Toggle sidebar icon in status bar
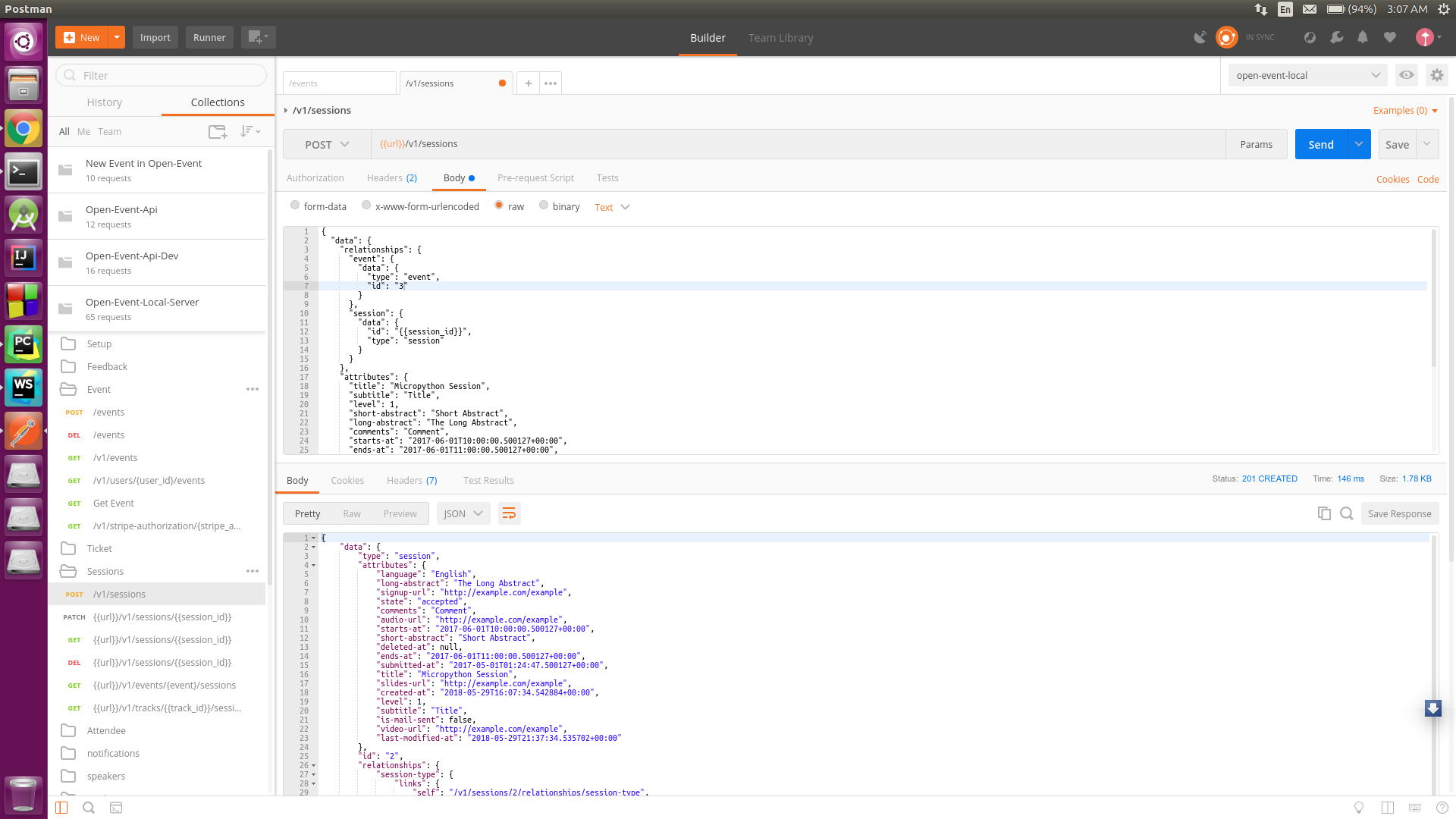This screenshot has width=1456, height=819. click(x=61, y=808)
